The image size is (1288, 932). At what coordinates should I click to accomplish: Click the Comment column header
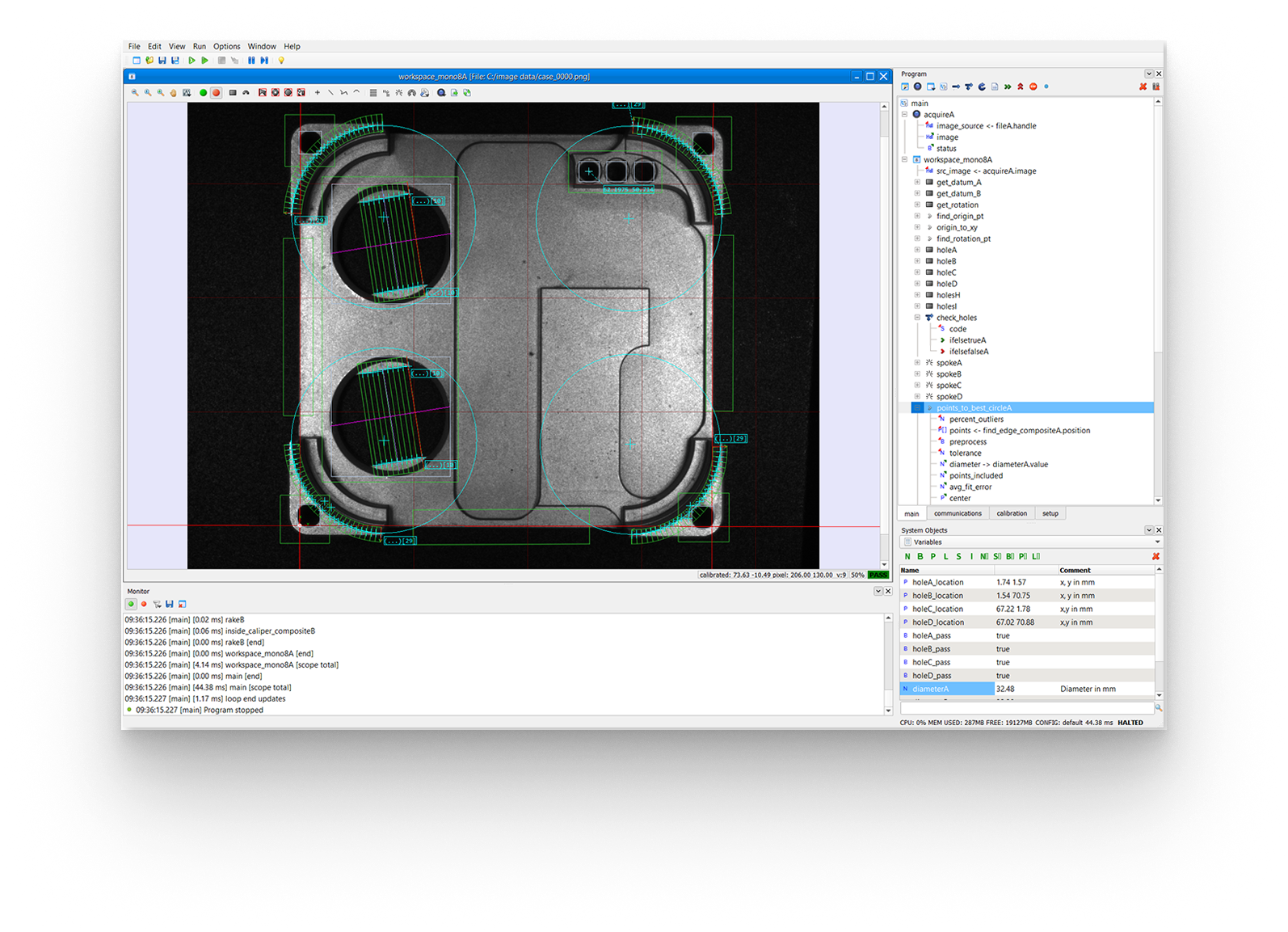1075,570
